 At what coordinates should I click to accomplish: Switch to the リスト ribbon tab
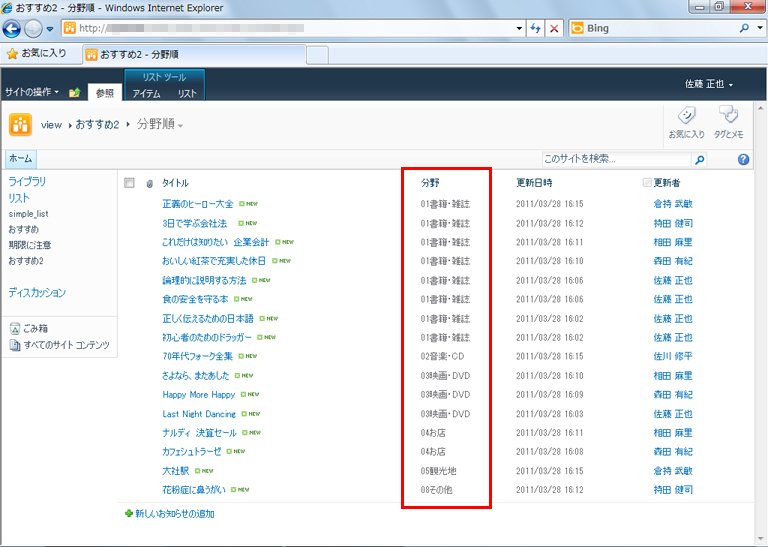187,94
